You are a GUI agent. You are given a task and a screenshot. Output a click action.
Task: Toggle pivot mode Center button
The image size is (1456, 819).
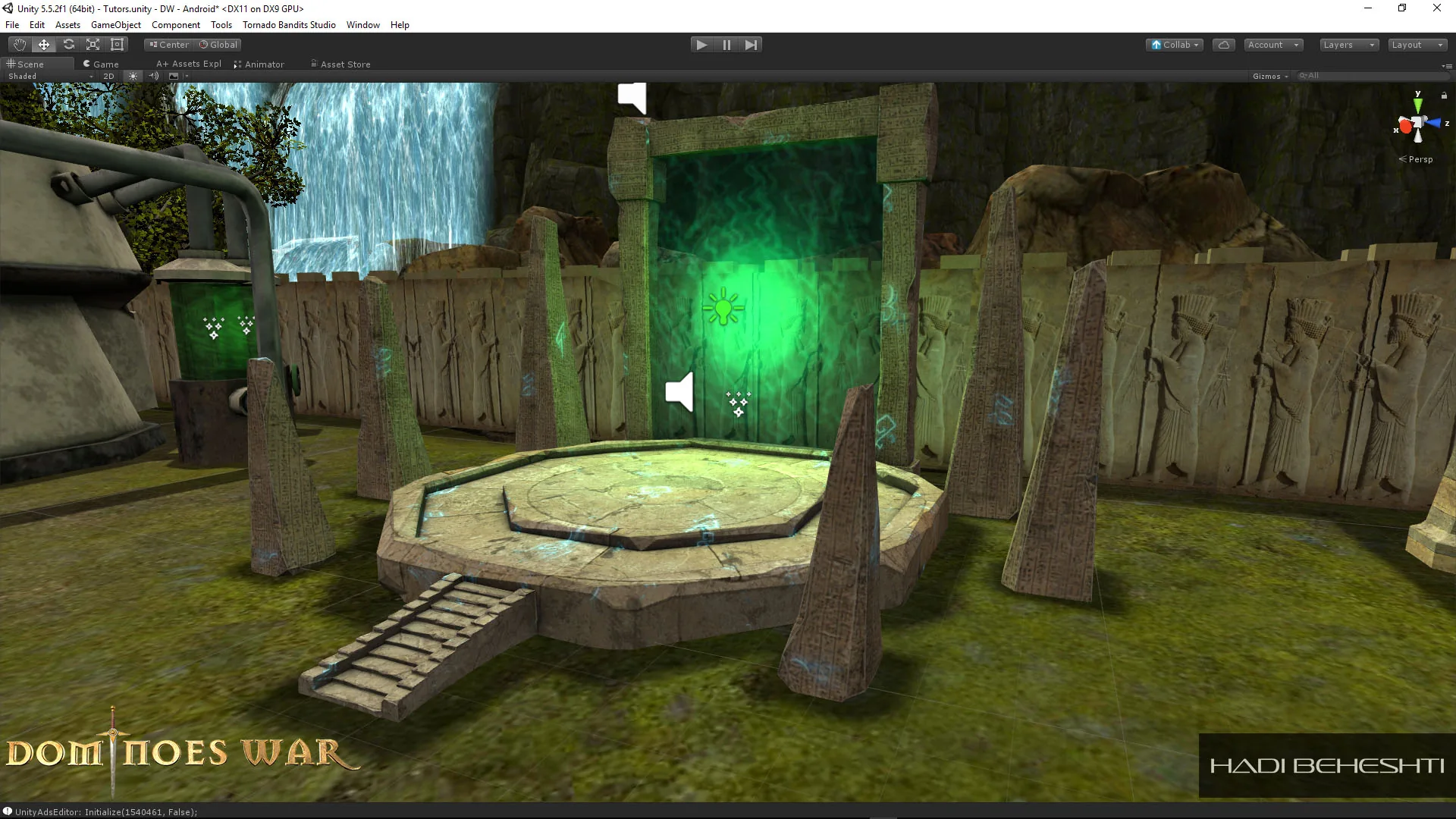coord(169,45)
